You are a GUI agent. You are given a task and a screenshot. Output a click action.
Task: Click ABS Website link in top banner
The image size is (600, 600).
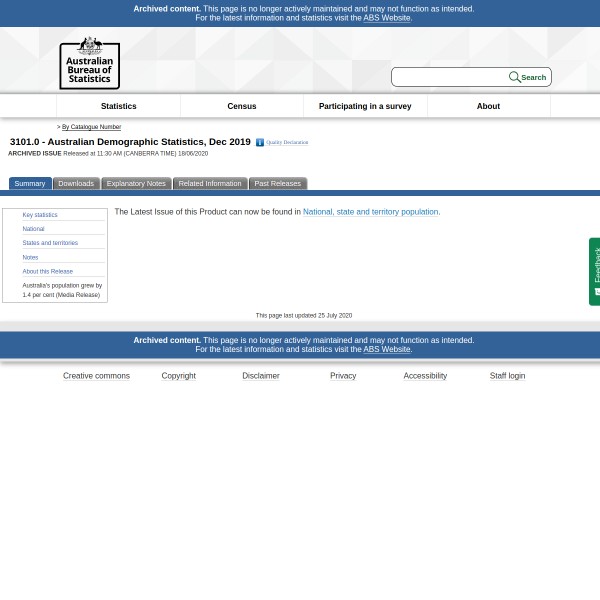386,18
